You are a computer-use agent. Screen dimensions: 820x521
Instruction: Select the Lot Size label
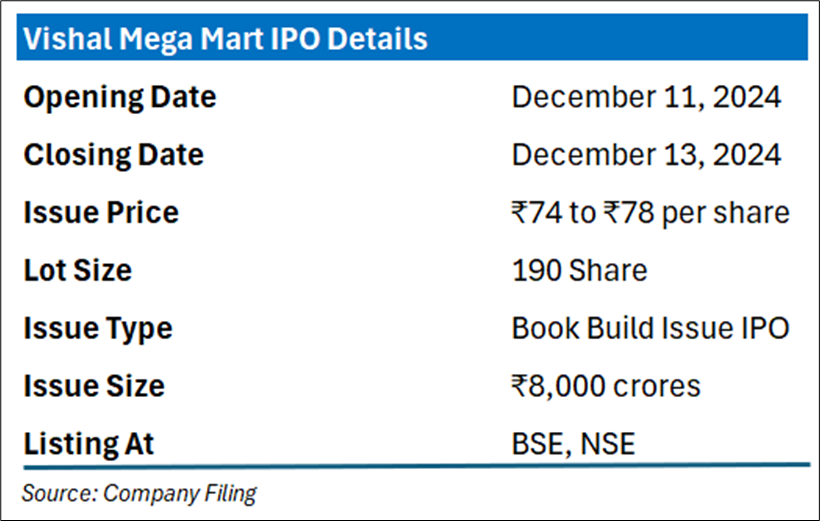77,270
